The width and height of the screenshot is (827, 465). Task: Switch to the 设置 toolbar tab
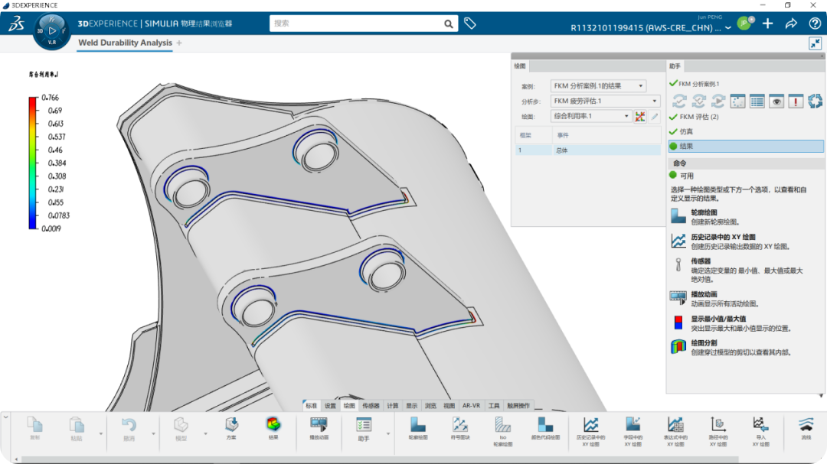(330, 405)
